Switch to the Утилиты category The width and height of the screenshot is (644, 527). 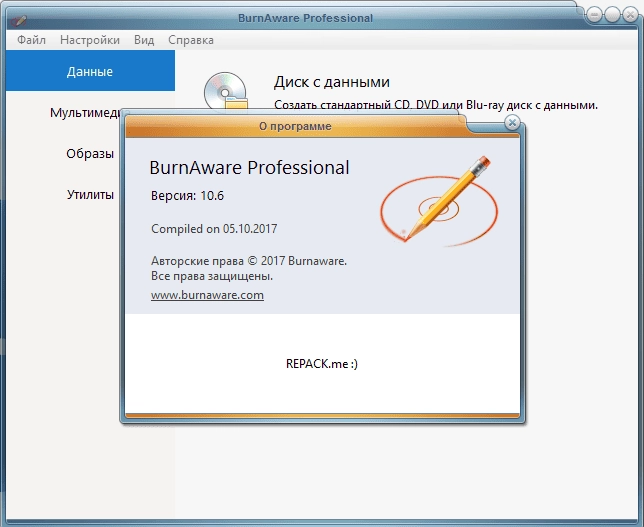point(90,194)
